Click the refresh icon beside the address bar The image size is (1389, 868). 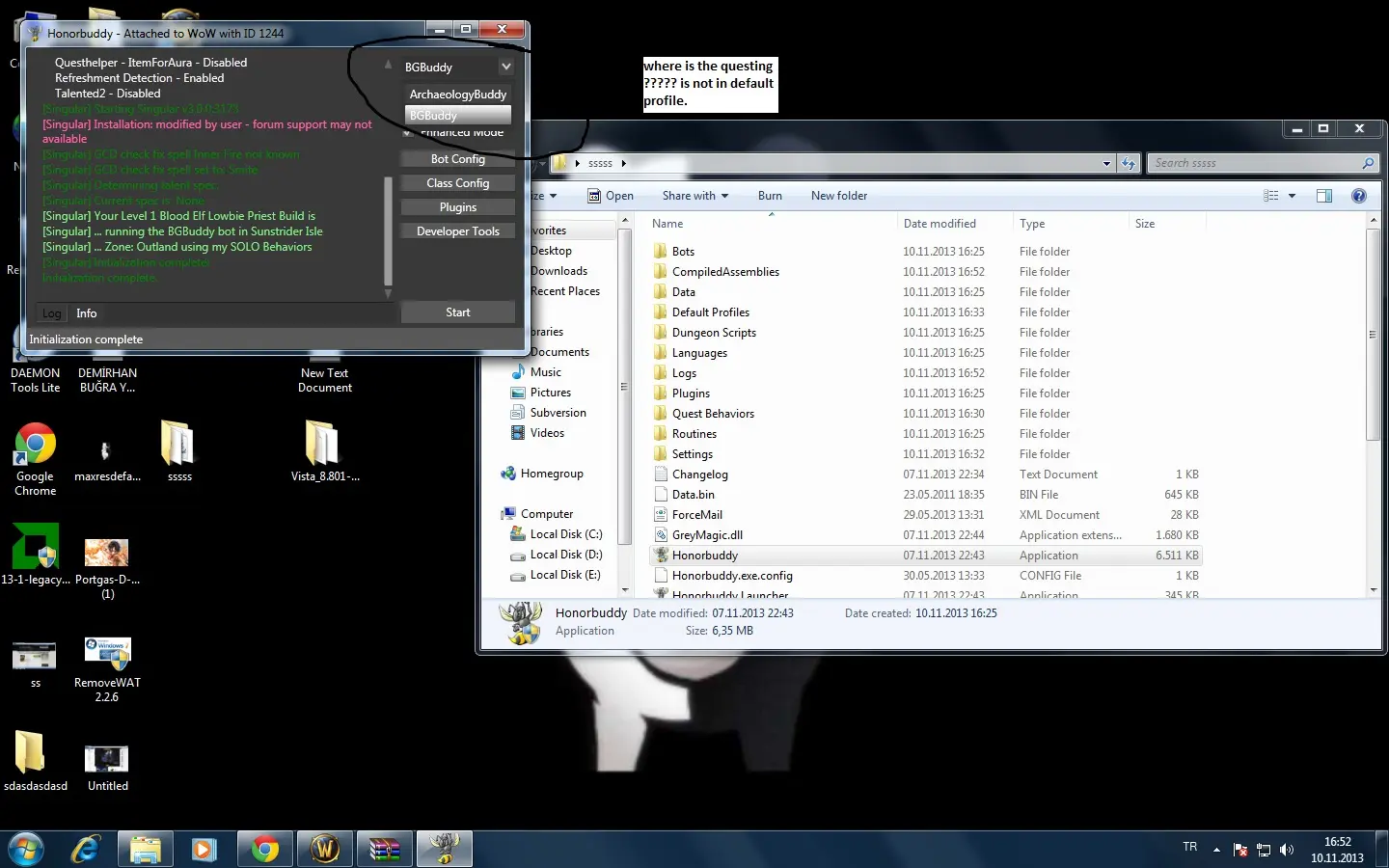tap(1129, 163)
